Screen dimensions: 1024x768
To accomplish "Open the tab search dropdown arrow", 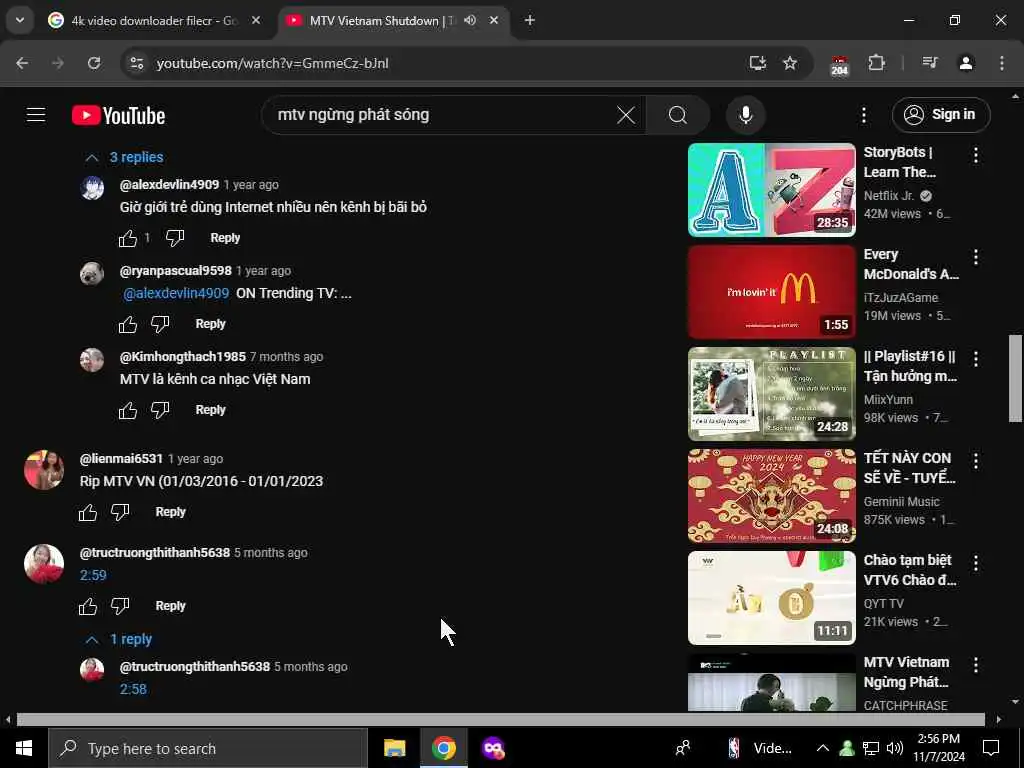I will tap(20, 20).
